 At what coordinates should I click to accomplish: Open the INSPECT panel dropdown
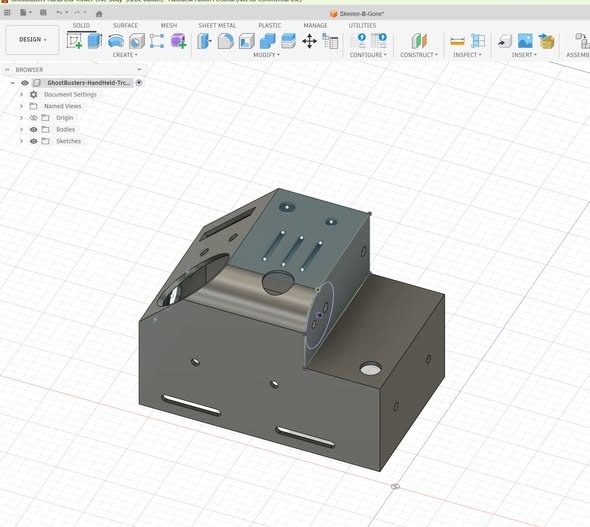[x=467, y=55]
